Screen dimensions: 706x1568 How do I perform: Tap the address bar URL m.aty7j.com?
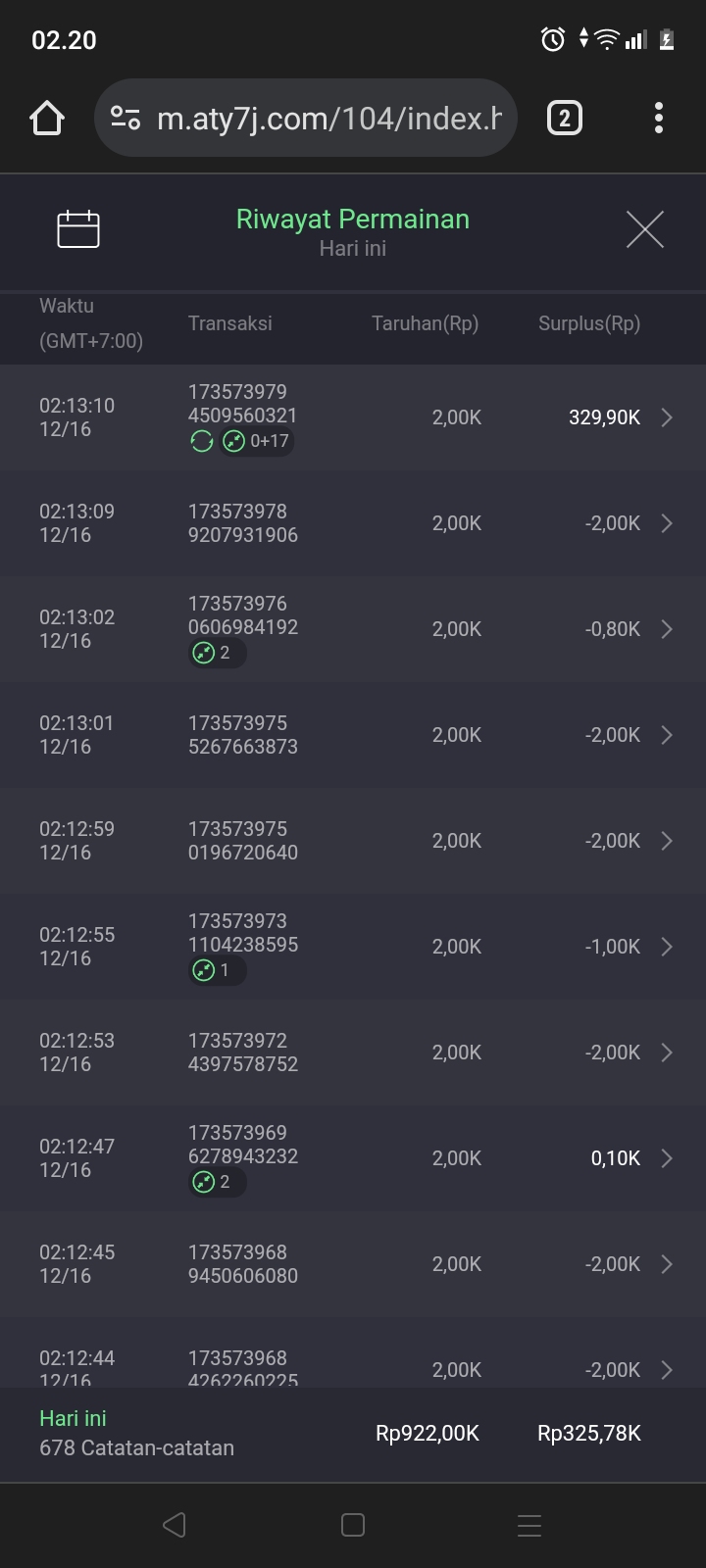328,119
